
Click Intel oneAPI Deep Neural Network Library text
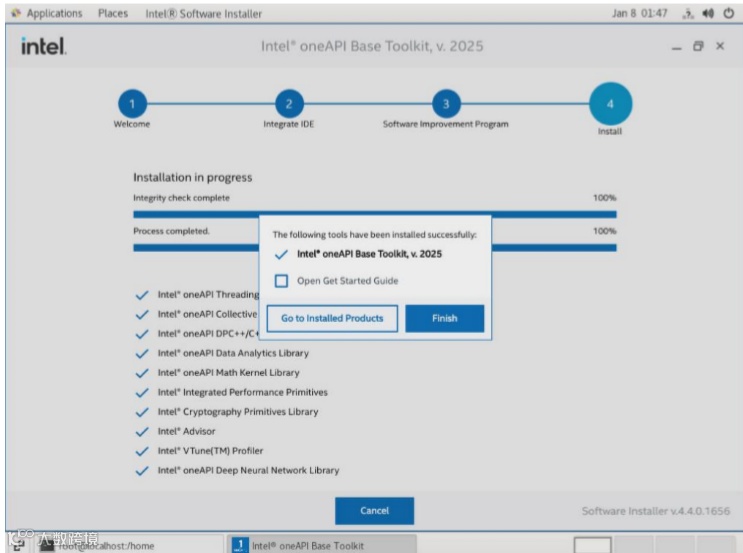tap(248, 471)
